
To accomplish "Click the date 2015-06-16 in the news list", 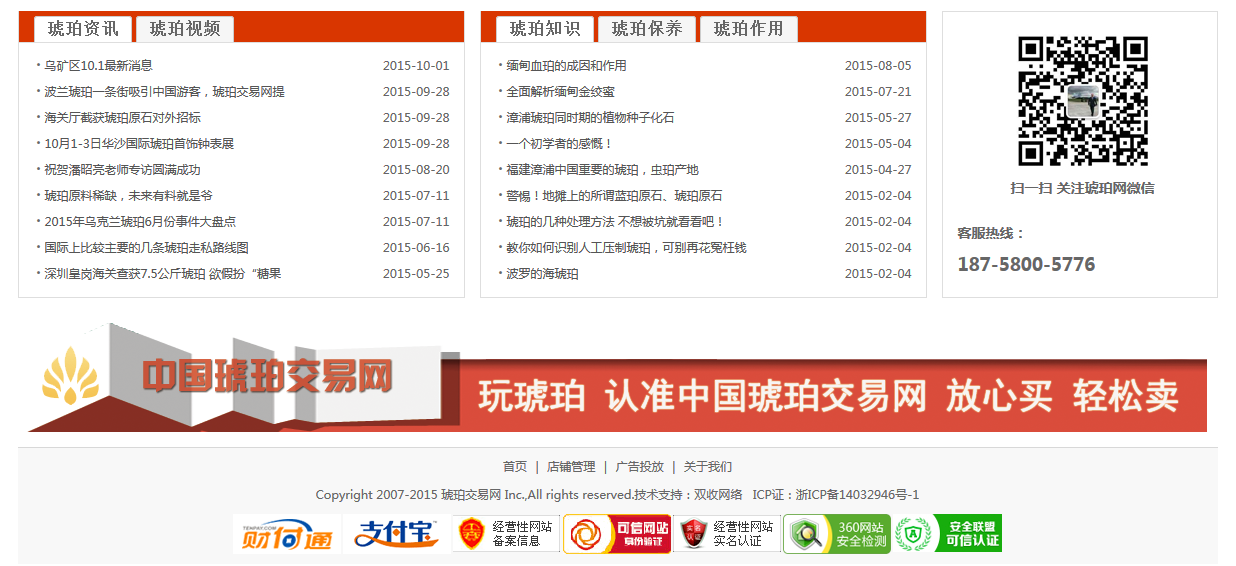I will click(416, 248).
